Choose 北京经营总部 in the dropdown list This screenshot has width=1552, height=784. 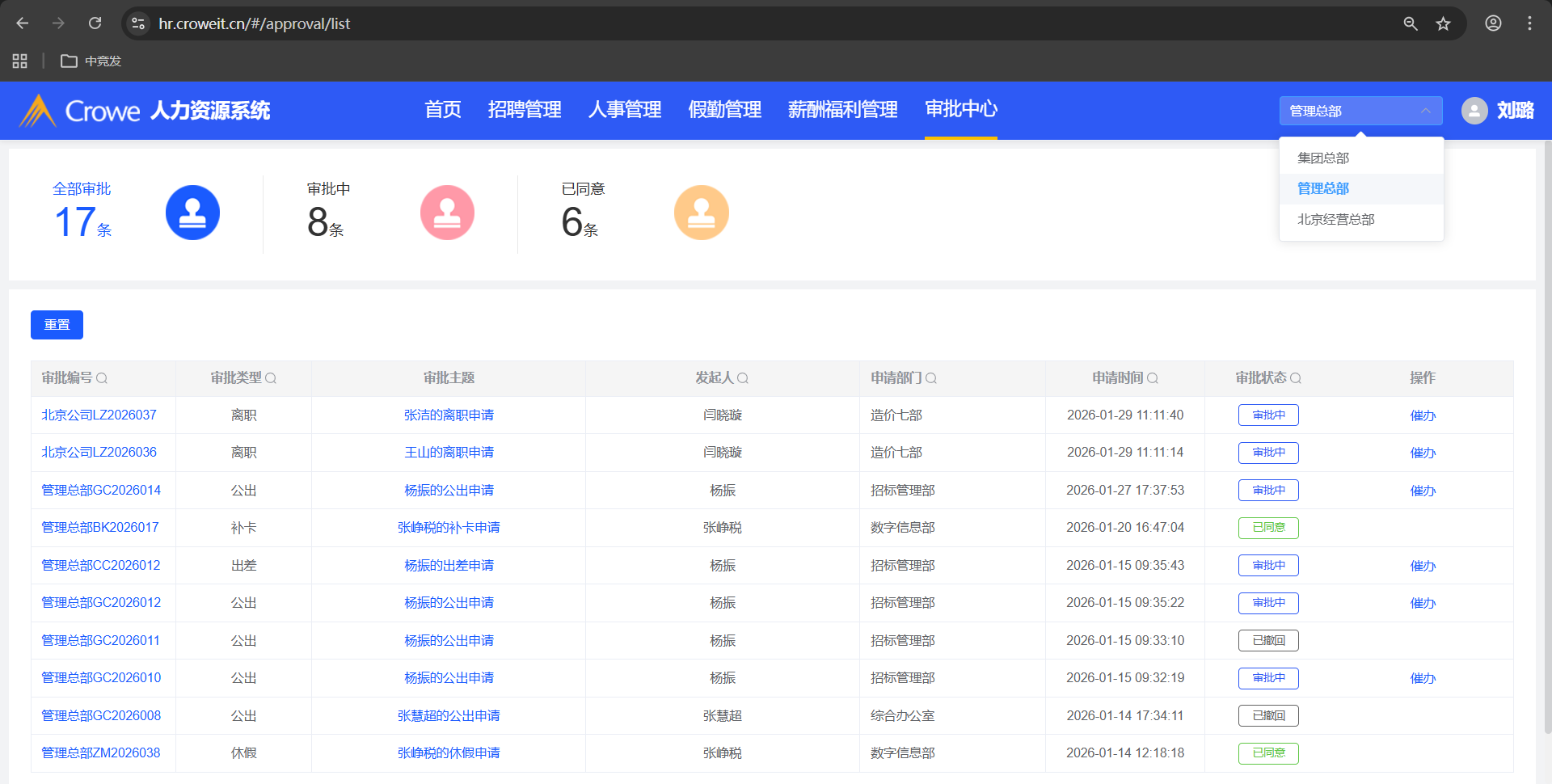pos(1335,220)
